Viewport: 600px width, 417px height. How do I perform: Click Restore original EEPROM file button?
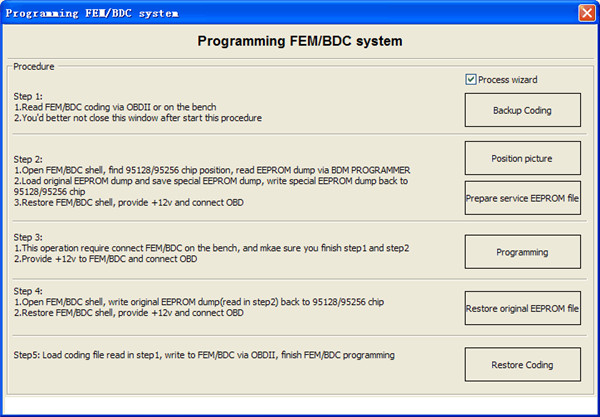[x=522, y=308]
